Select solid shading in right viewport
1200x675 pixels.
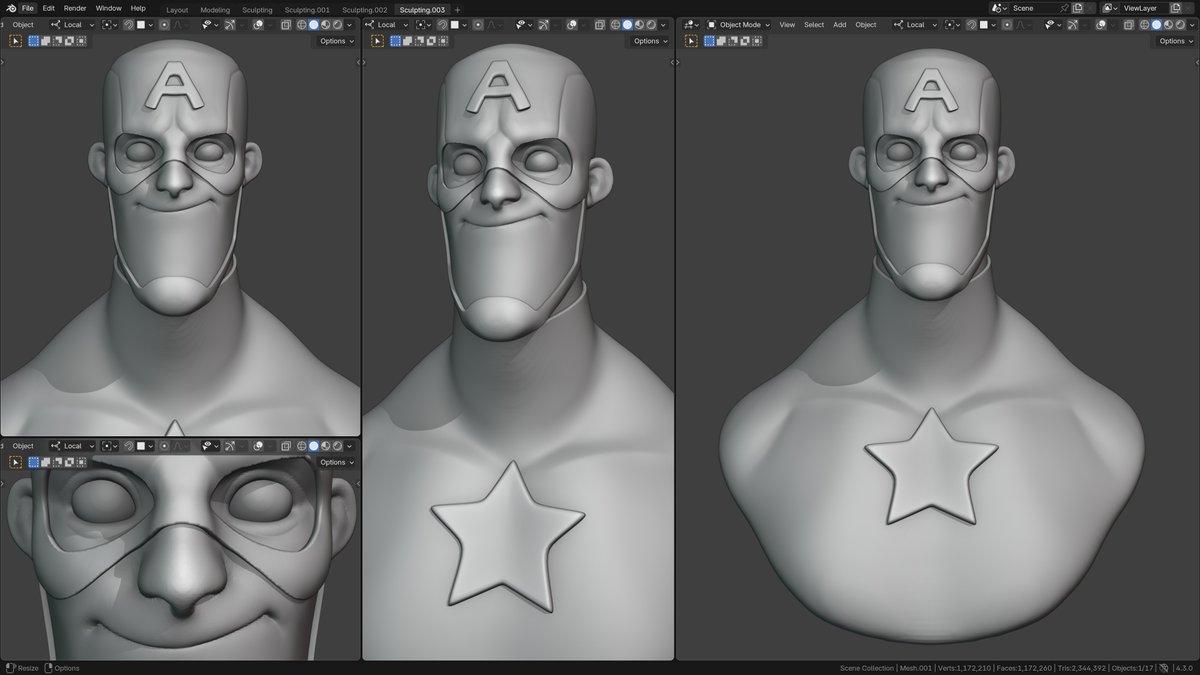pyautogui.click(x=1156, y=25)
